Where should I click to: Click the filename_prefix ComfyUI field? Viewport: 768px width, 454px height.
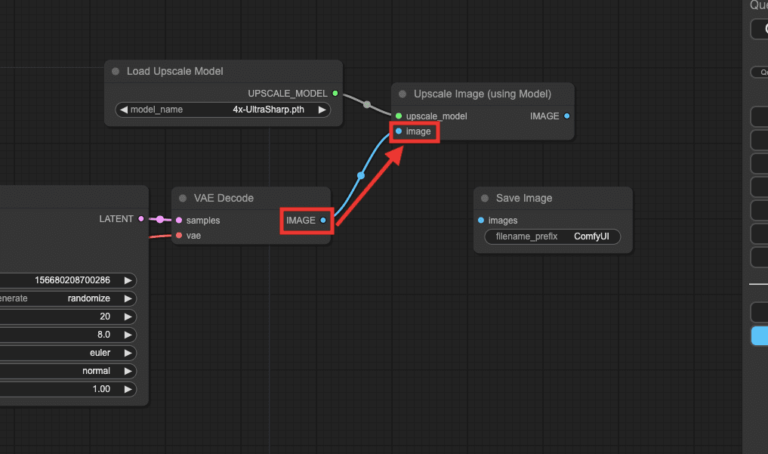(552, 238)
